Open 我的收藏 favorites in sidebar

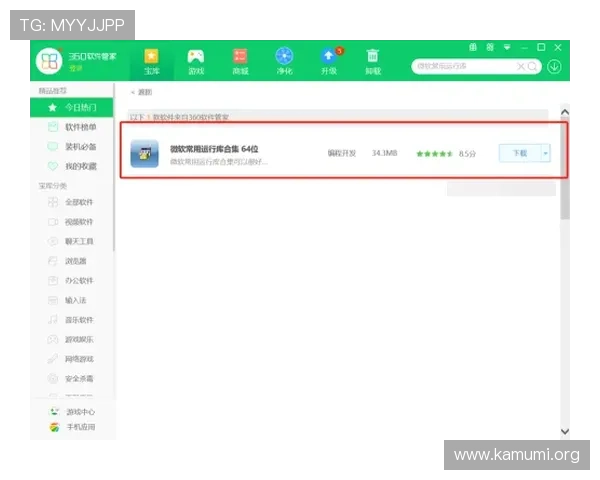[x=72, y=166]
